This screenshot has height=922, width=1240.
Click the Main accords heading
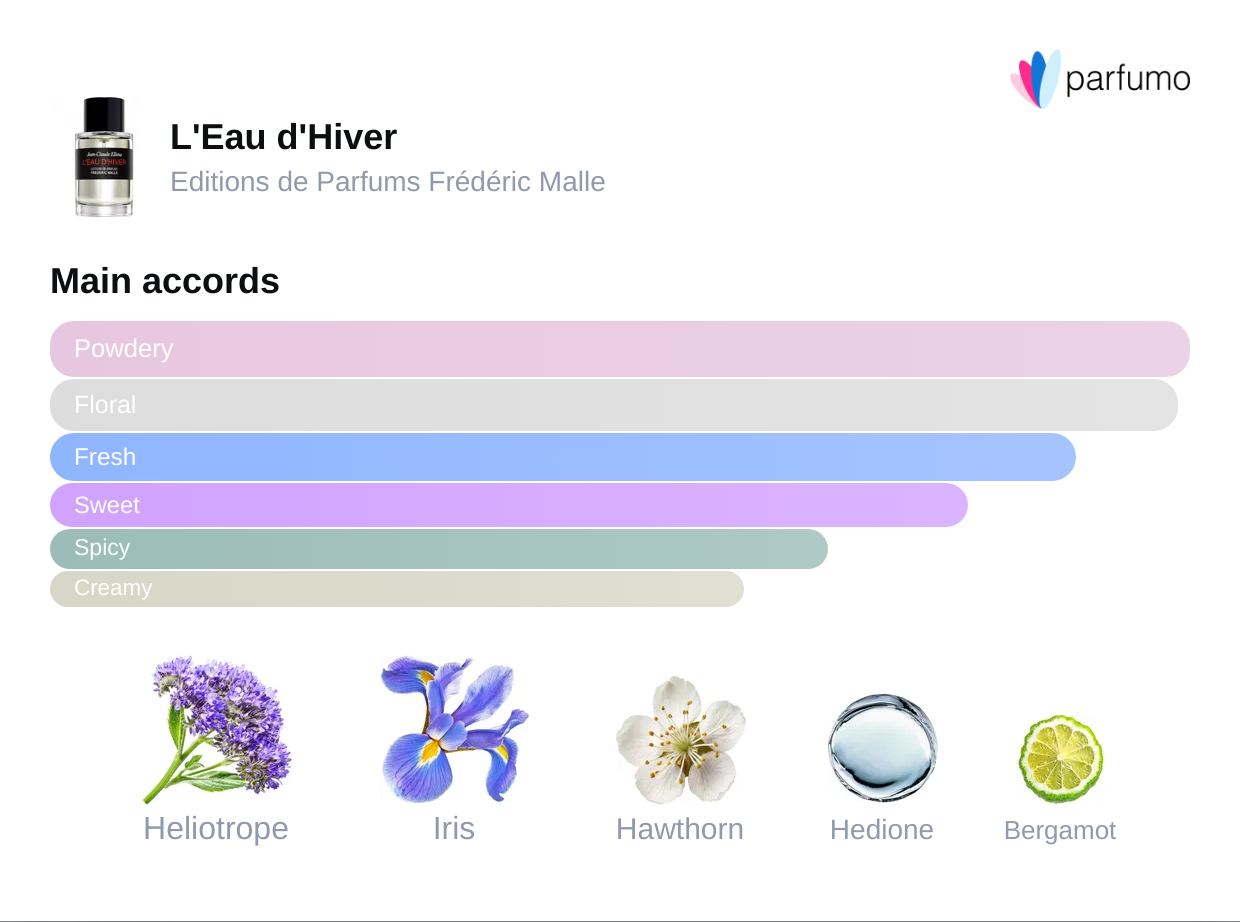pos(165,281)
